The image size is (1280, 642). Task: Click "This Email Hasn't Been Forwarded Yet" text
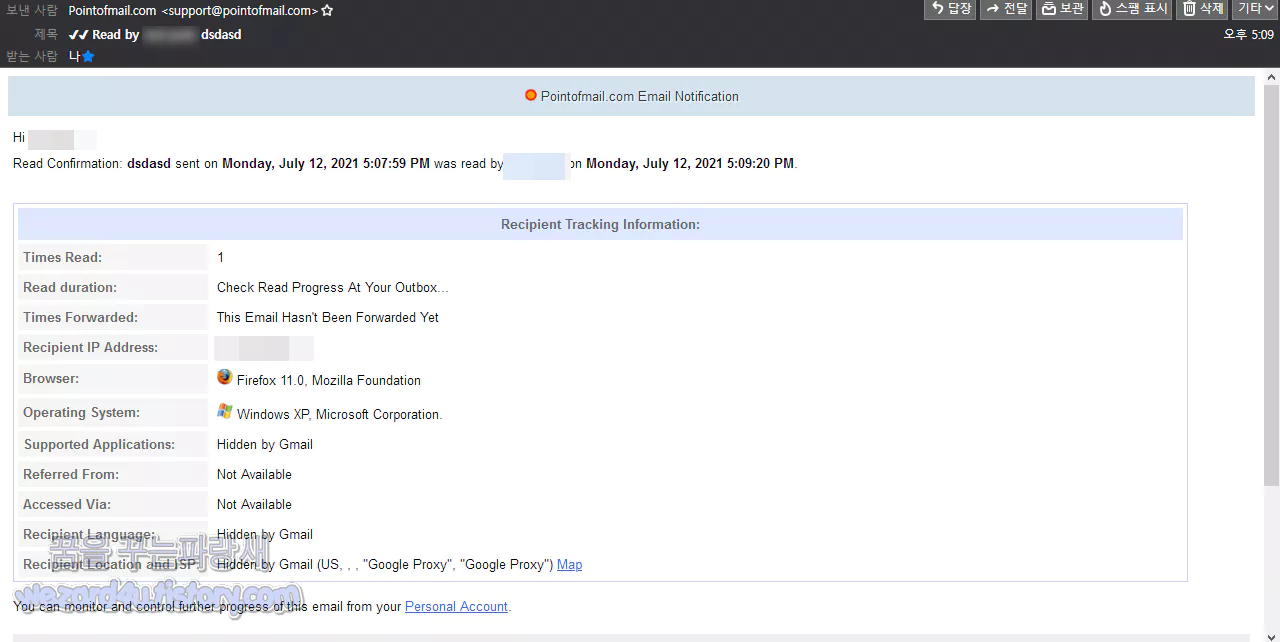[x=328, y=318]
